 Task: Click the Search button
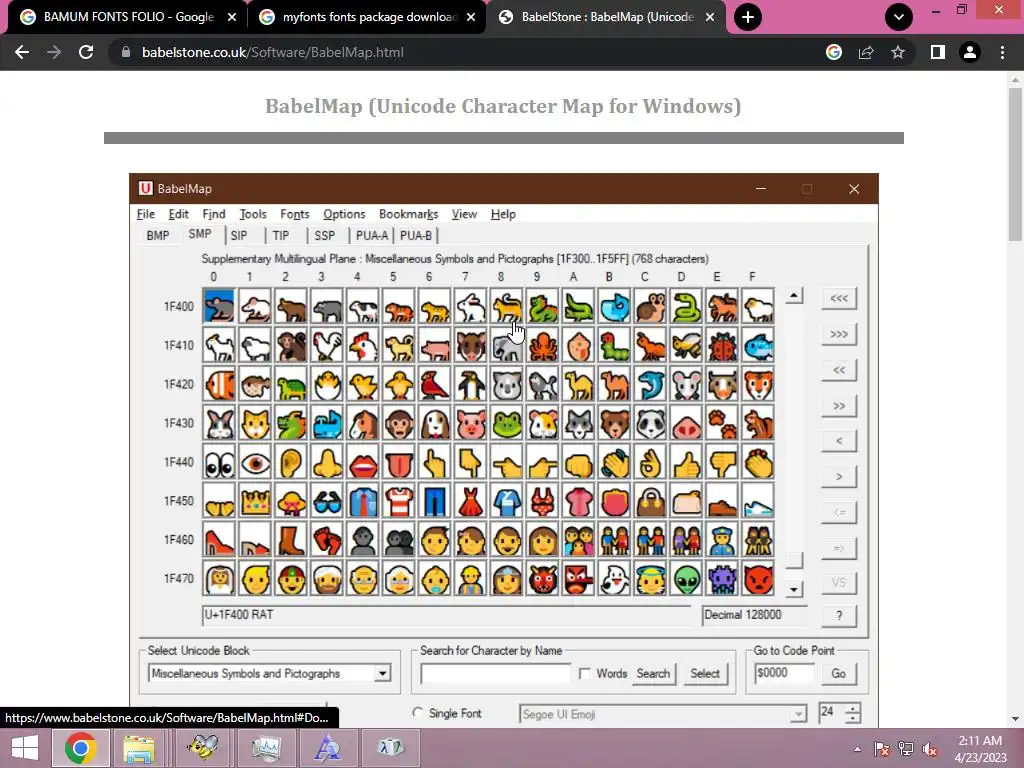(653, 673)
